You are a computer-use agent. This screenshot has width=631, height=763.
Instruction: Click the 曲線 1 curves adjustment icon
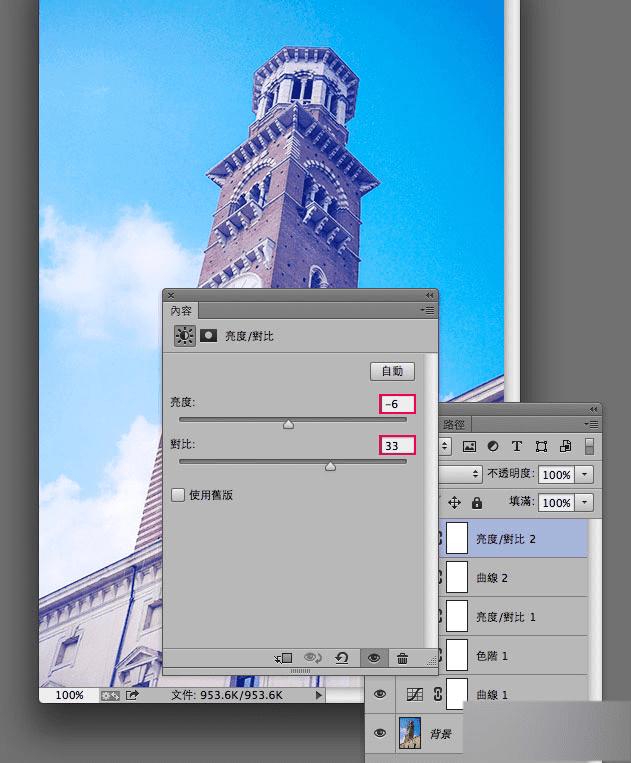(415, 694)
